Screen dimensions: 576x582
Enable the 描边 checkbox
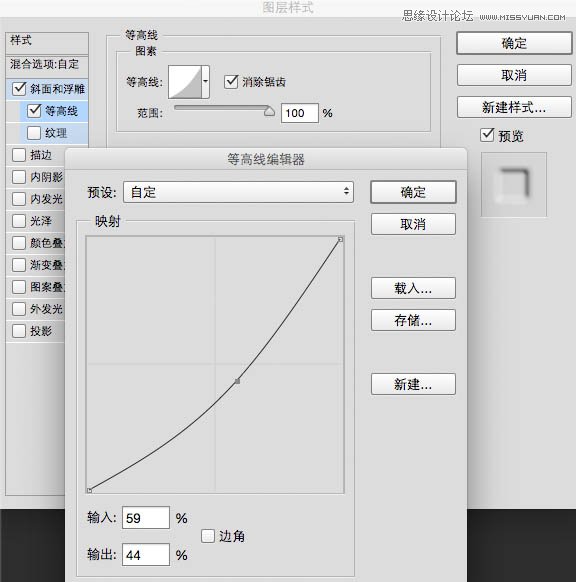pyautogui.click(x=19, y=155)
